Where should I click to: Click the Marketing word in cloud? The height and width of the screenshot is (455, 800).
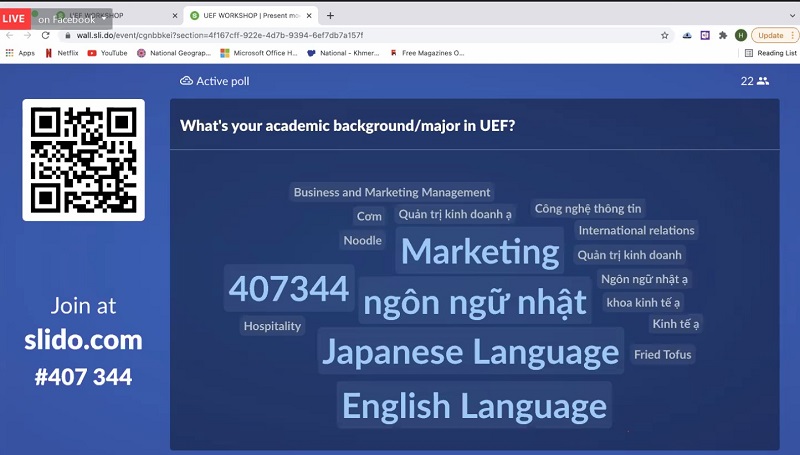pos(480,251)
